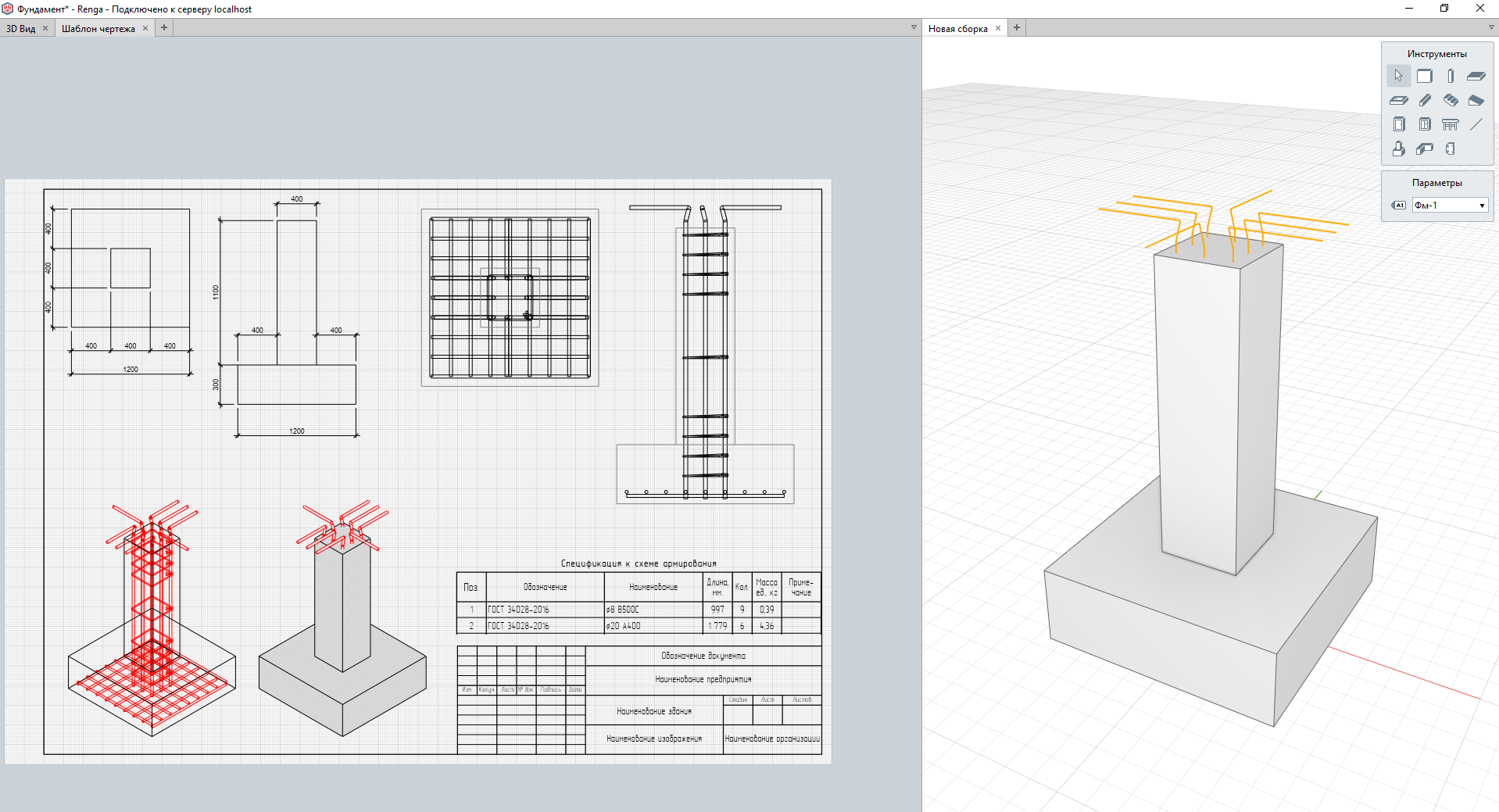Select the Plate tool icon
Image resolution: width=1499 pixels, height=812 pixels.
click(1451, 148)
